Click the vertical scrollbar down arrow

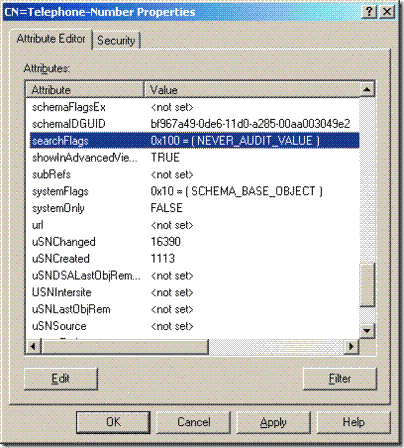coord(367,330)
